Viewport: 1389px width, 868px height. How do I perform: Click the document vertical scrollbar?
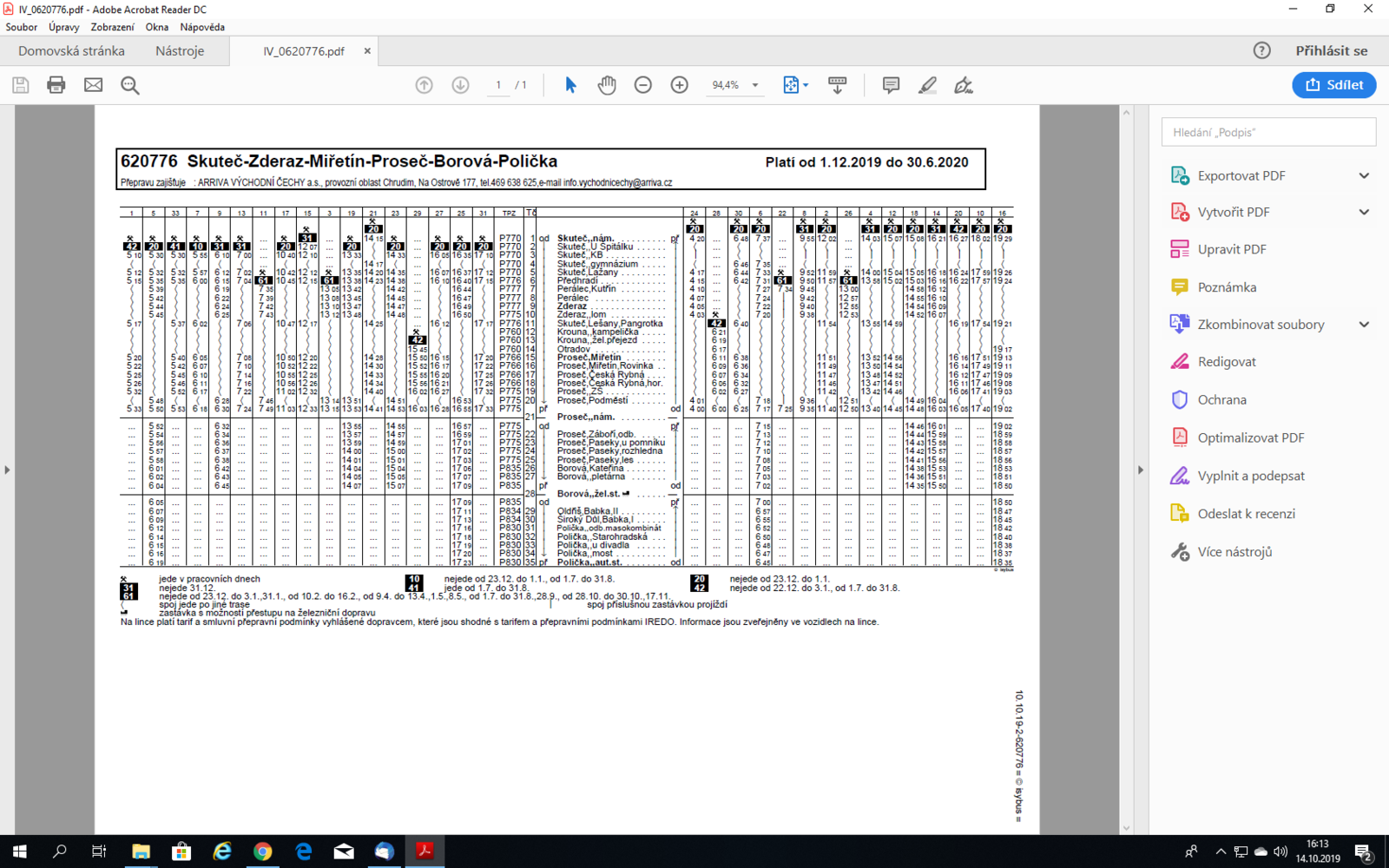point(1126,470)
